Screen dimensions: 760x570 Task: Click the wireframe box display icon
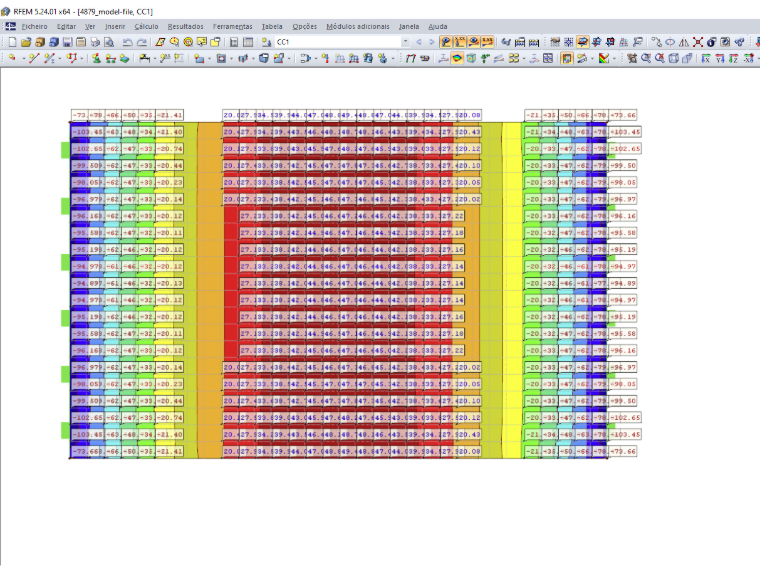click(674, 58)
